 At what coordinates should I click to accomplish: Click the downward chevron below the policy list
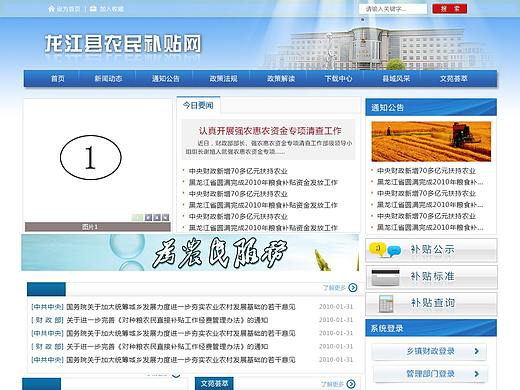(x=176, y=376)
